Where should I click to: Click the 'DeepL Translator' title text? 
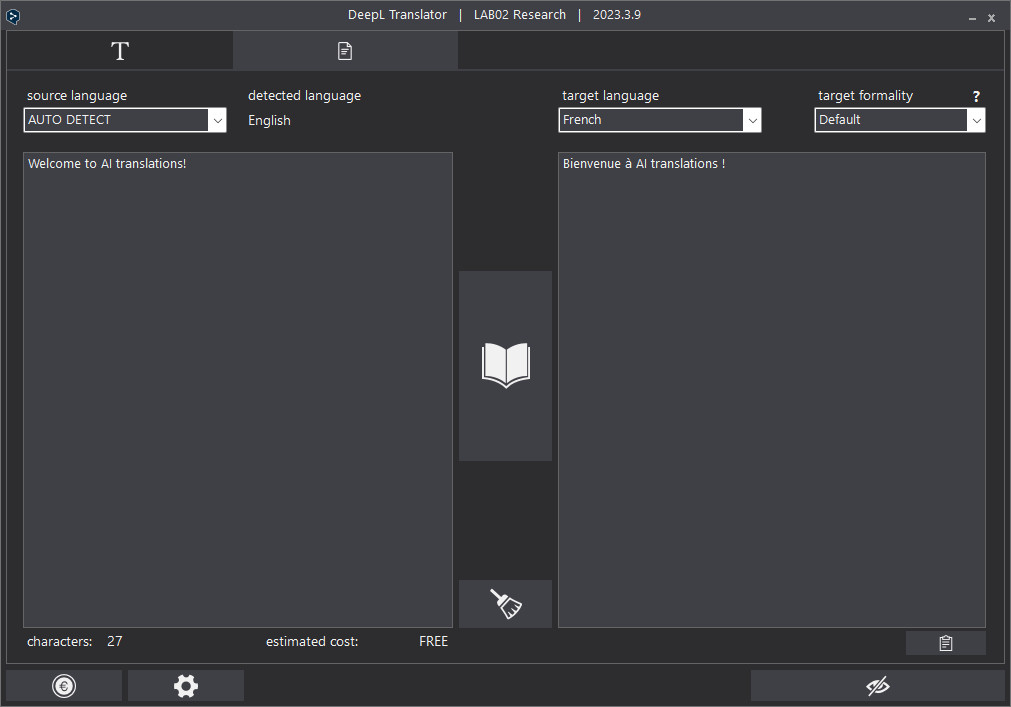pyautogui.click(x=397, y=15)
